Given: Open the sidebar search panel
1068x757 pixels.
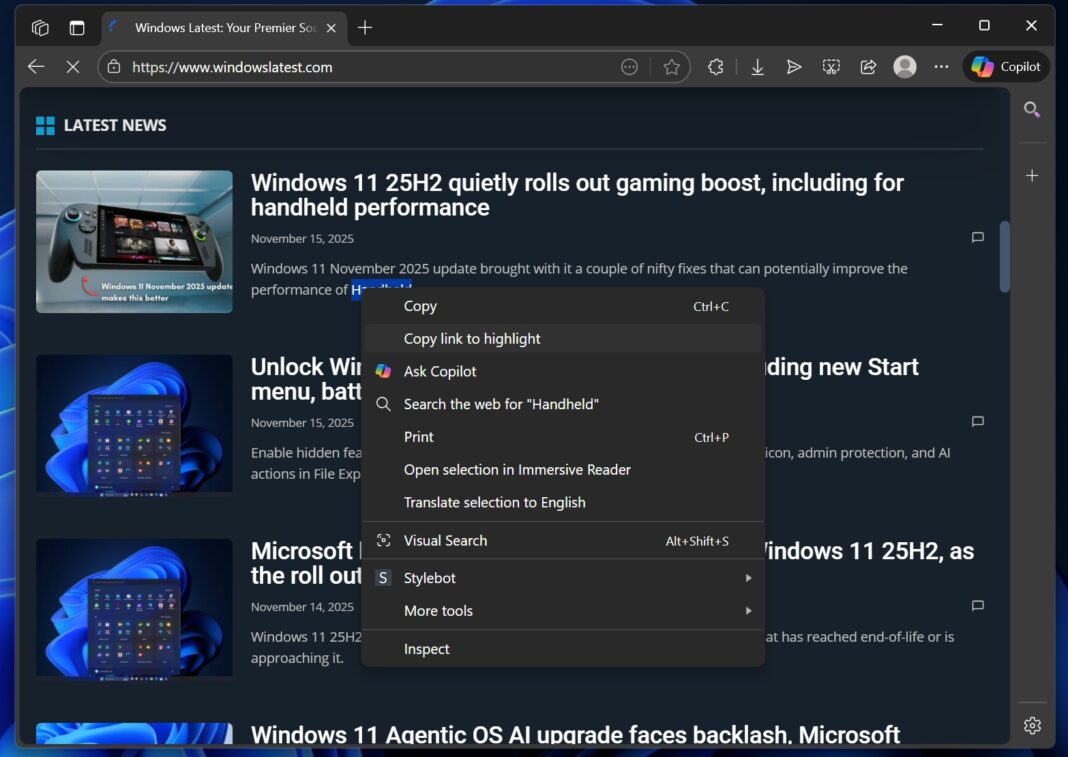Looking at the screenshot, I should coord(1031,110).
